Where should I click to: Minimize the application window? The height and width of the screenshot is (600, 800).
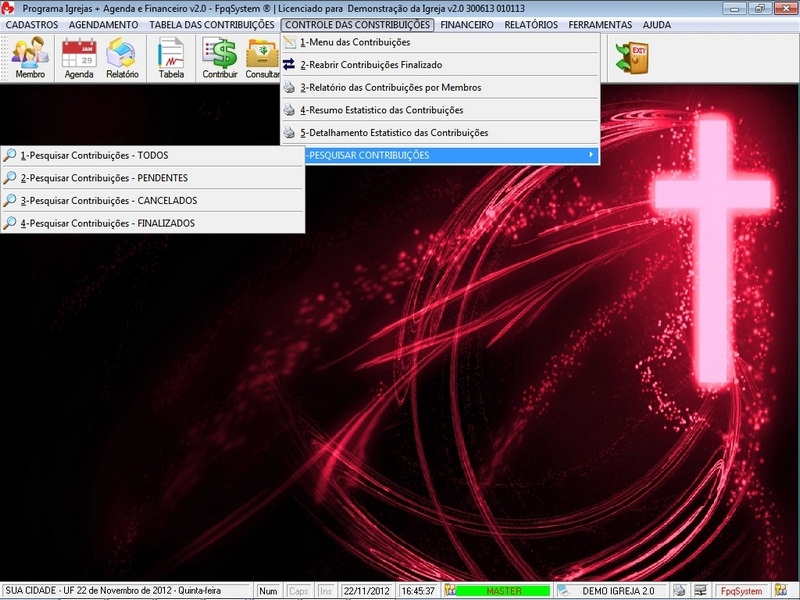click(x=735, y=8)
